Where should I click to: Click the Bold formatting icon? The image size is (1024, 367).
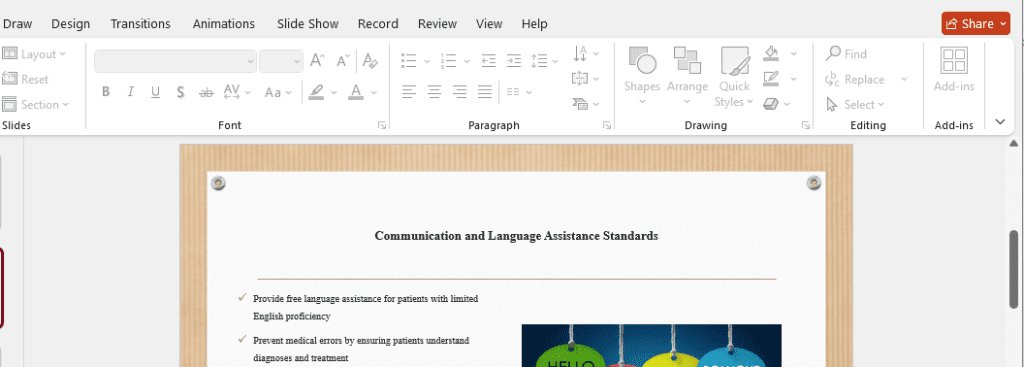106,92
